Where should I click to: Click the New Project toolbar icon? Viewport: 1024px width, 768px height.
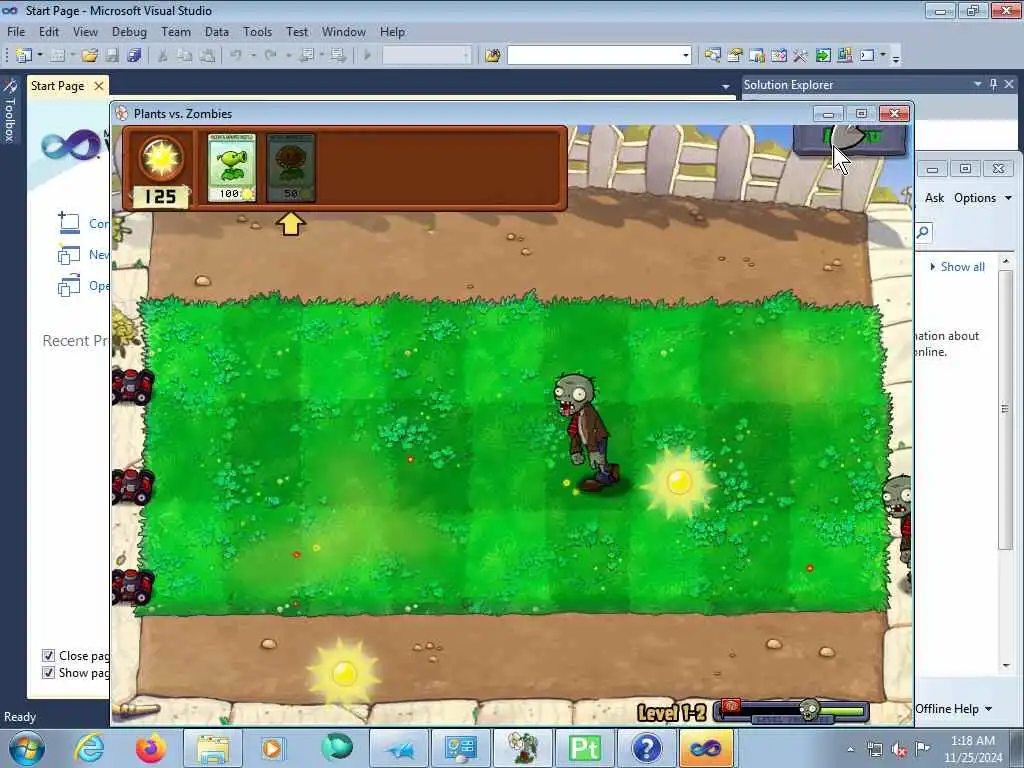[23, 56]
